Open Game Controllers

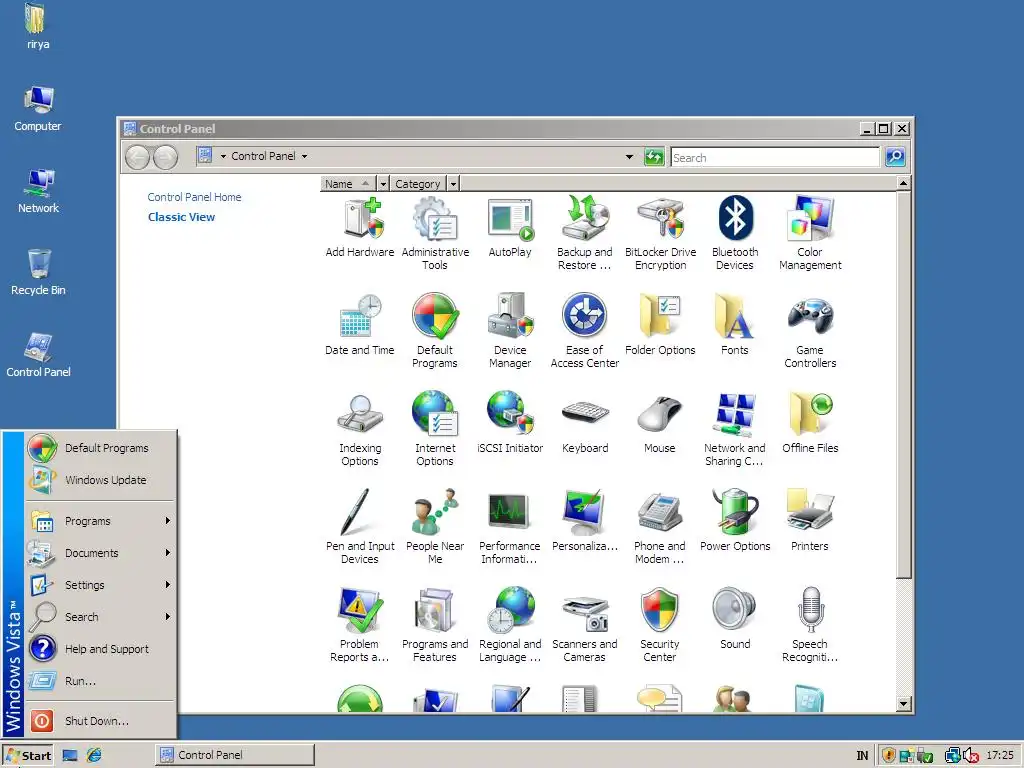810,331
